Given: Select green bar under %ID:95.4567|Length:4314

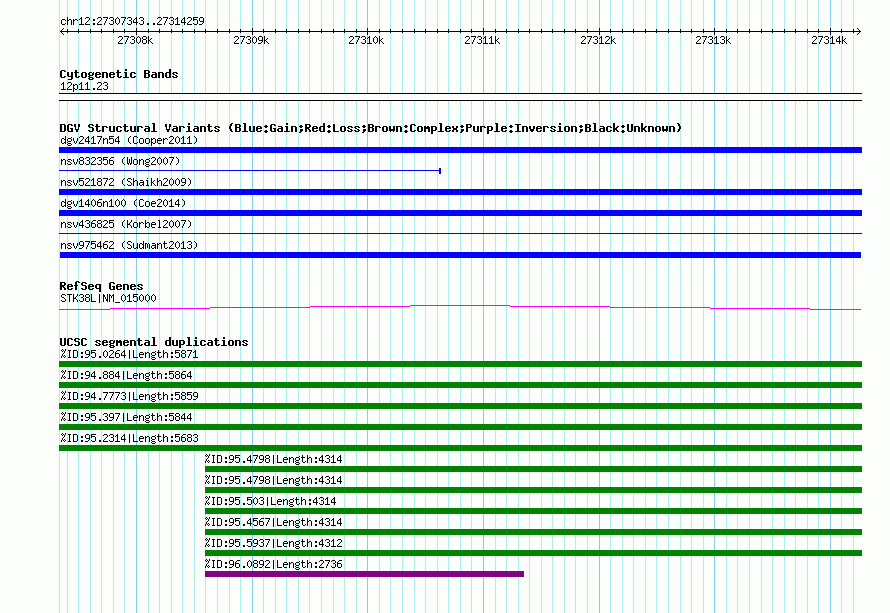Looking at the screenshot, I should pyautogui.click(x=534, y=532).
